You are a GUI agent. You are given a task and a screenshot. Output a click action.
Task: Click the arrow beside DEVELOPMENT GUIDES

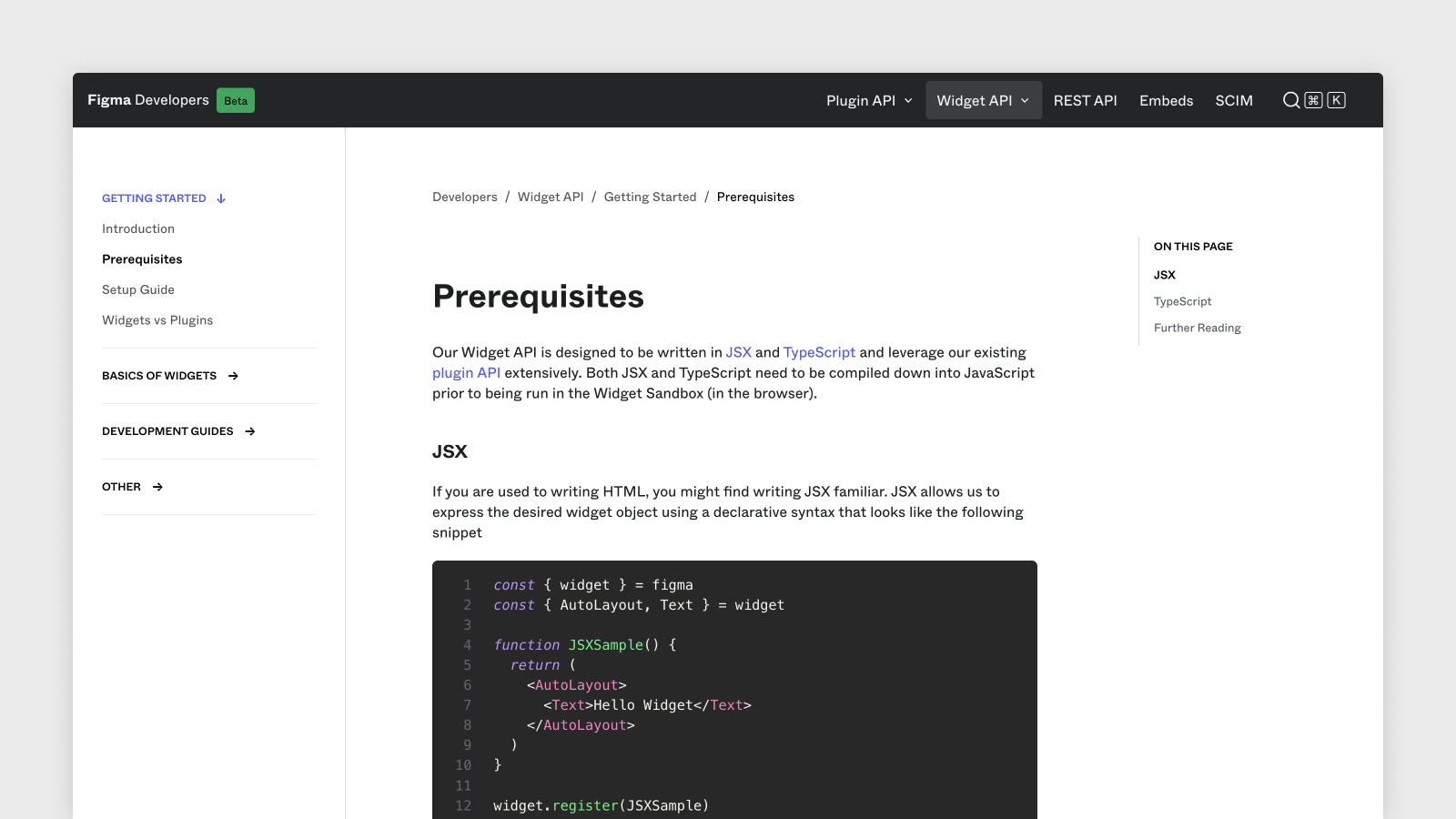click(x=249, y=431)
